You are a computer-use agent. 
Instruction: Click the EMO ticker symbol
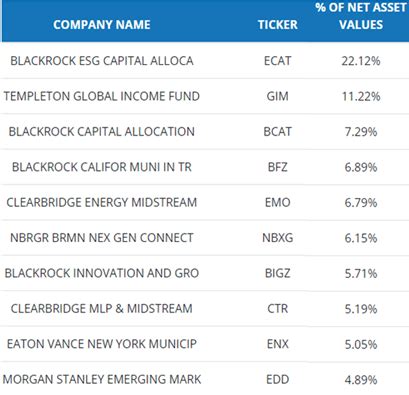tap(278, 202)
